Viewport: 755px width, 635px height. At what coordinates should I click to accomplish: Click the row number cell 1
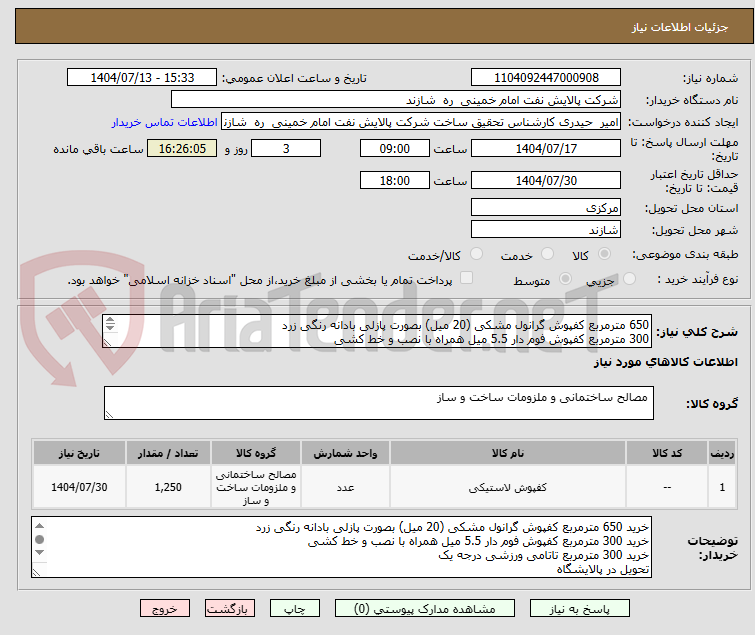tap(722, 487)
